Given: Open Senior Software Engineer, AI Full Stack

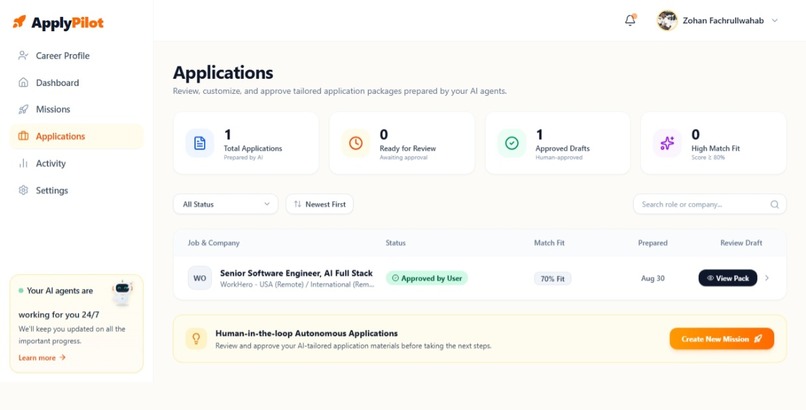Looking at the screenshot, I should 296,273.
